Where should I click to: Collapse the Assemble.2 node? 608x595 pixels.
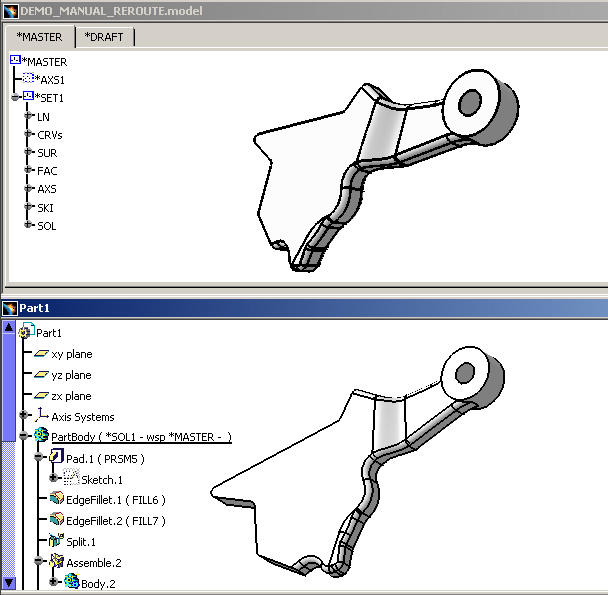pyautogui.click(x=38, y=561)
